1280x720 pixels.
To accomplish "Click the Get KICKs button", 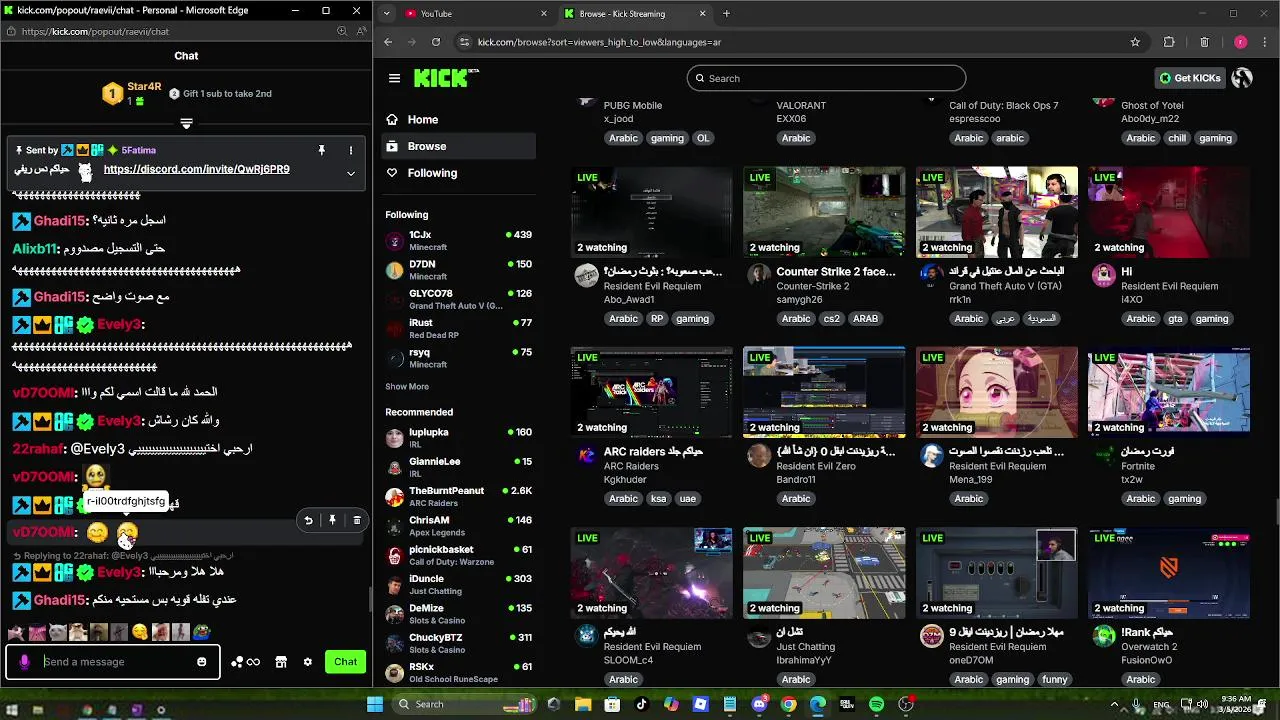I will (x=1189, y=78).
